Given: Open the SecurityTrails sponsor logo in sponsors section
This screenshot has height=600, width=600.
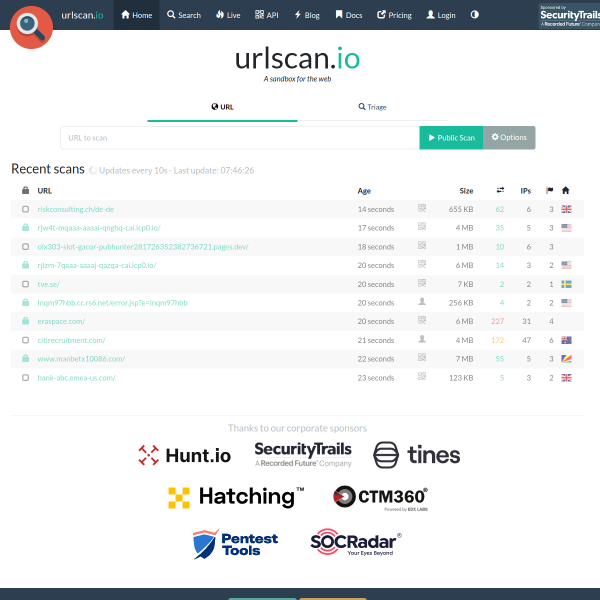Looking at the screenshot, I should click(303, 454).
